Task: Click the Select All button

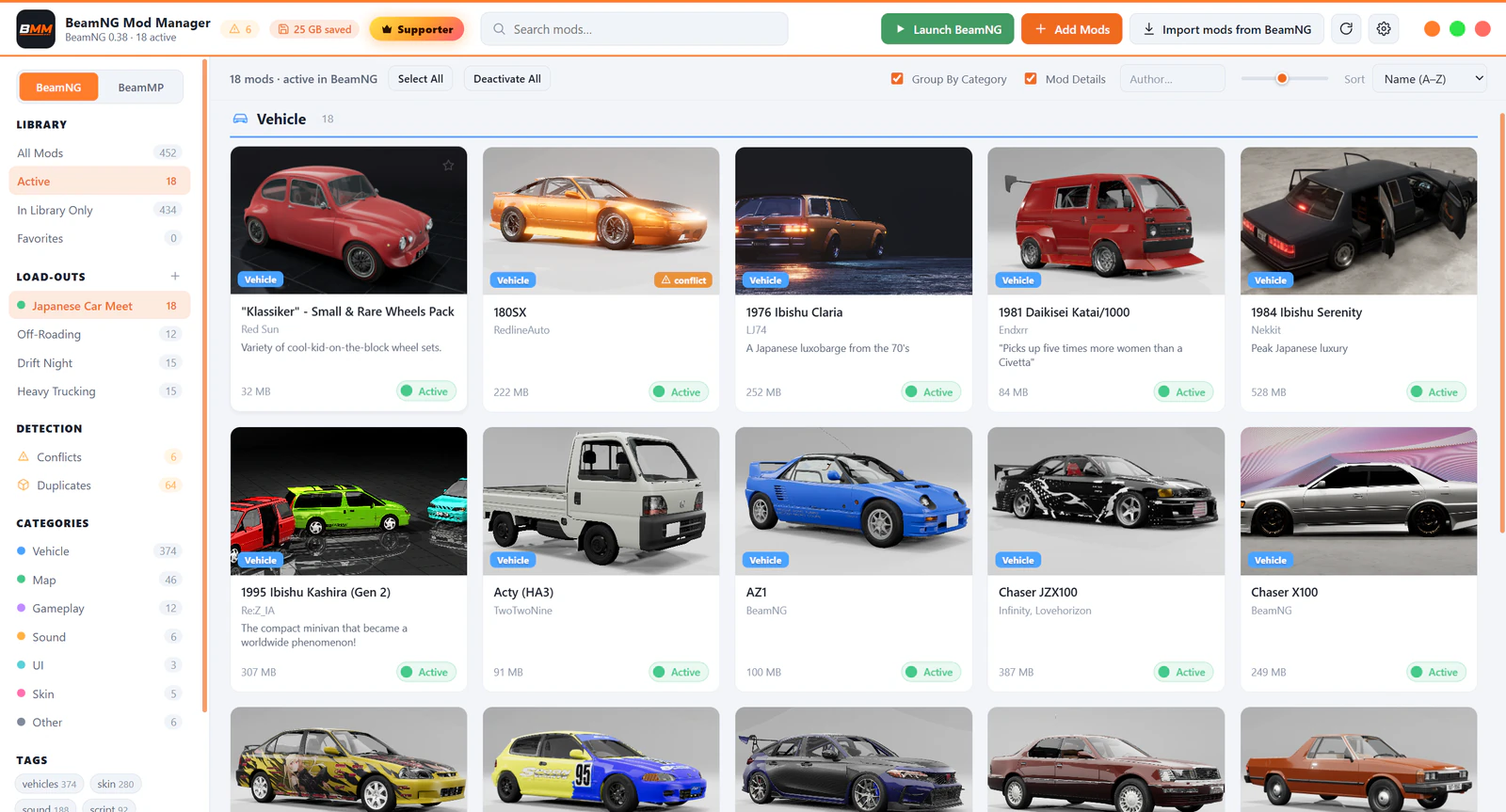Action: point(420,79)
